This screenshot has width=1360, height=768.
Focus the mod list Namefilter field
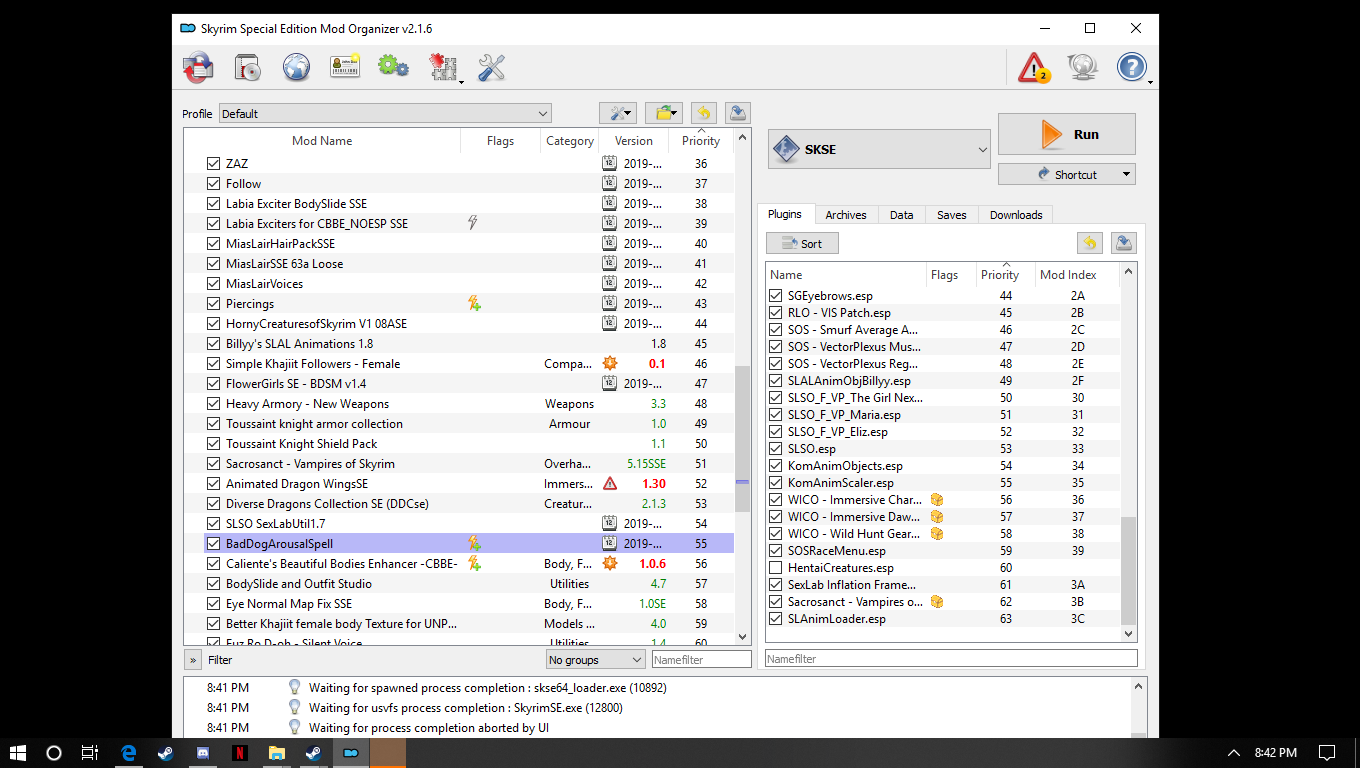(x=701, y=660)
